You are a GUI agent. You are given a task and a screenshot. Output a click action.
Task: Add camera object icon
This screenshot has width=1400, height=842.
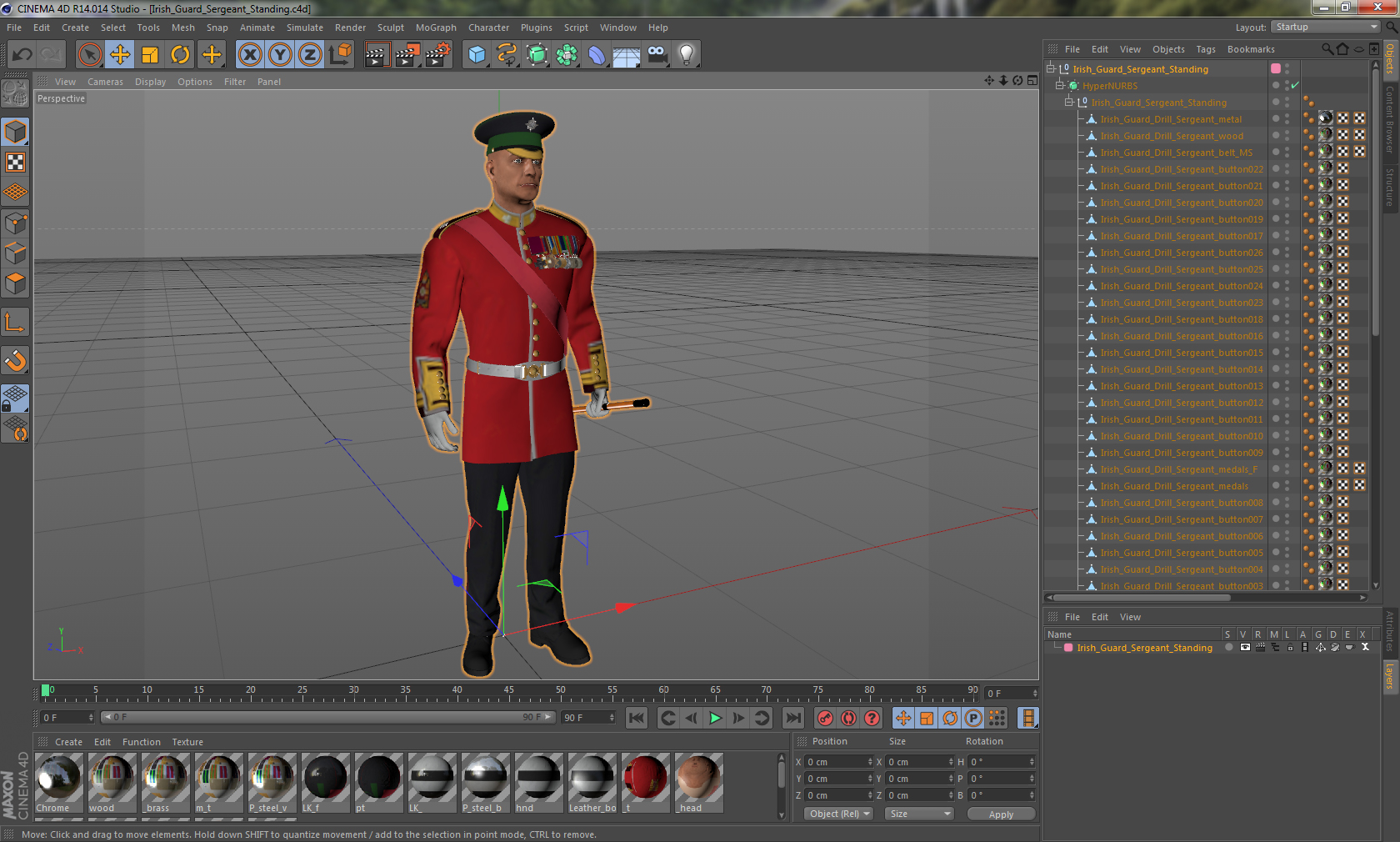657,55
